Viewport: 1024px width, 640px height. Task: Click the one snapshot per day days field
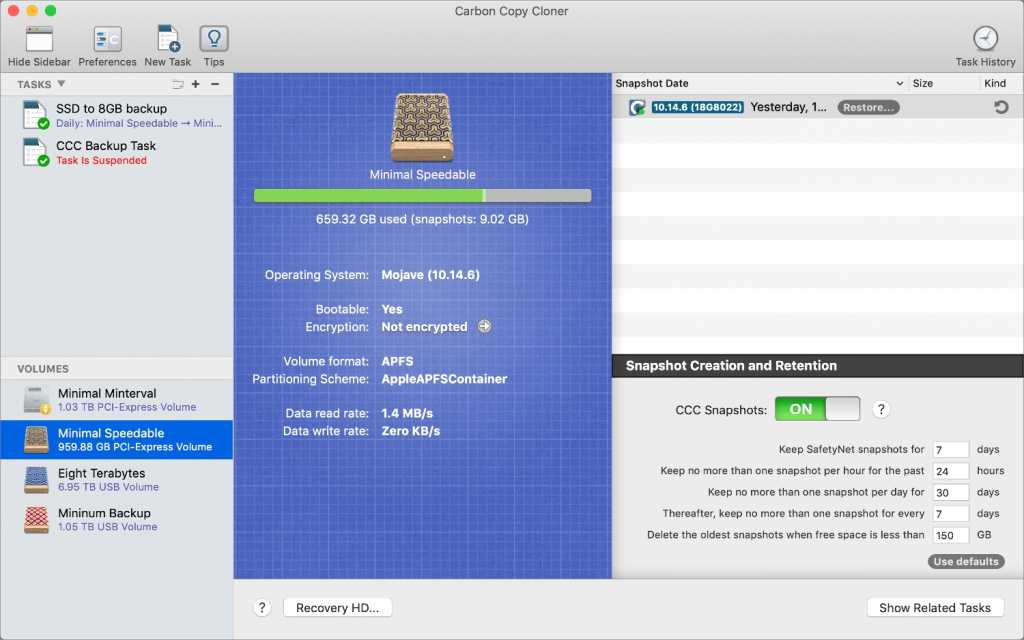pos(950,492)
